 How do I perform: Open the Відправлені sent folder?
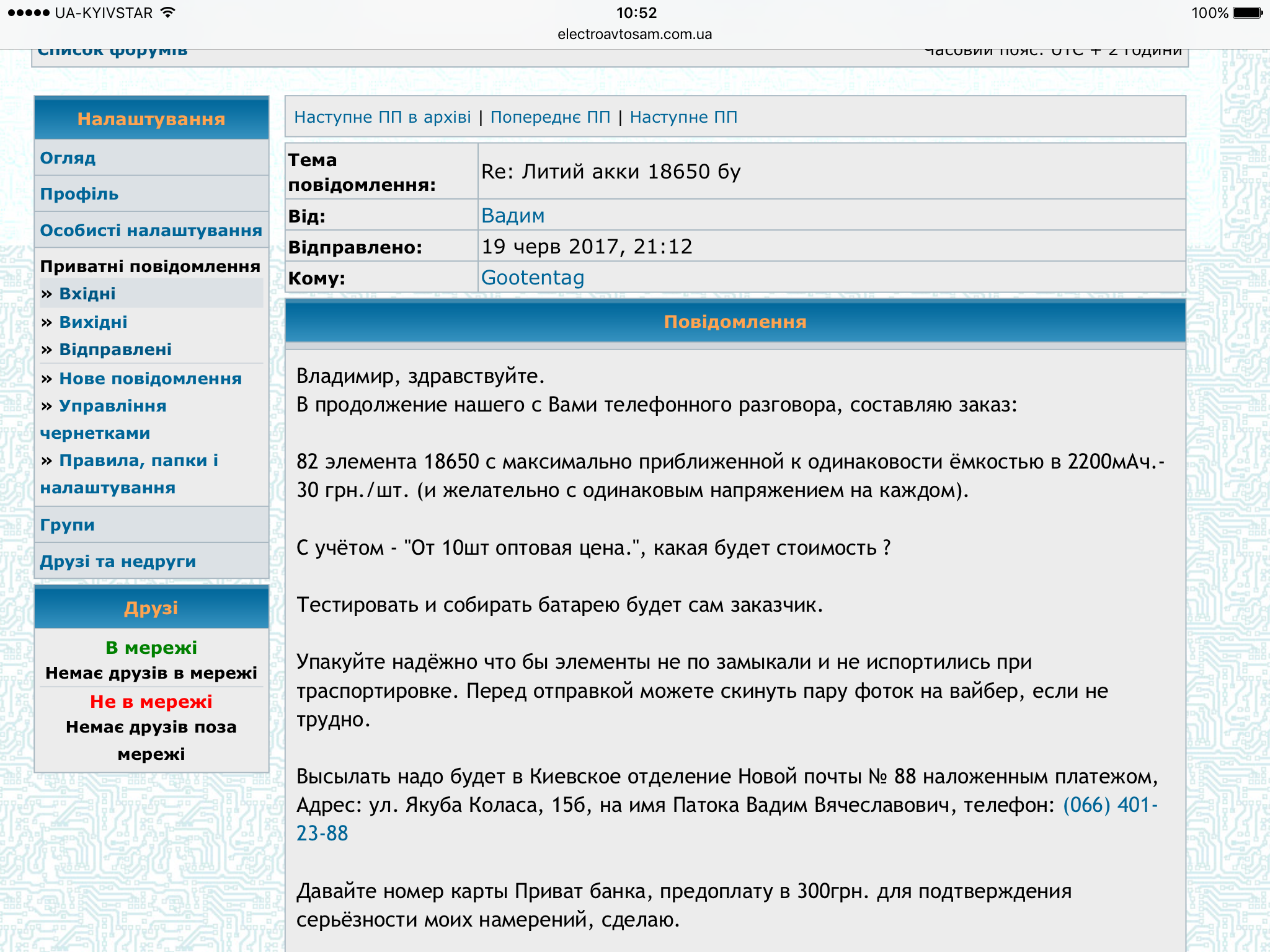click(x=115, y=350)
